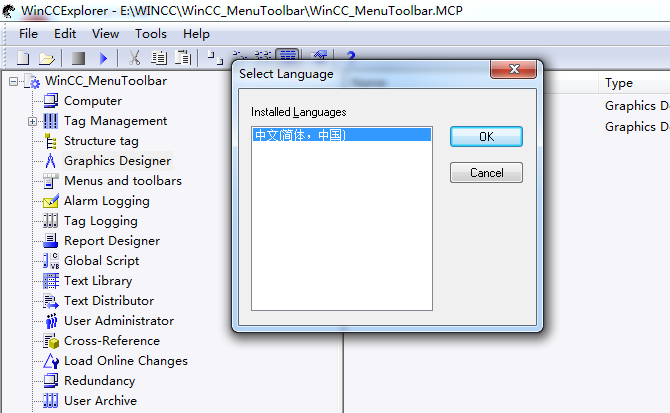Click the Menus and toolbars icon
Screen dimensions: 670x413
coord(50,181)
